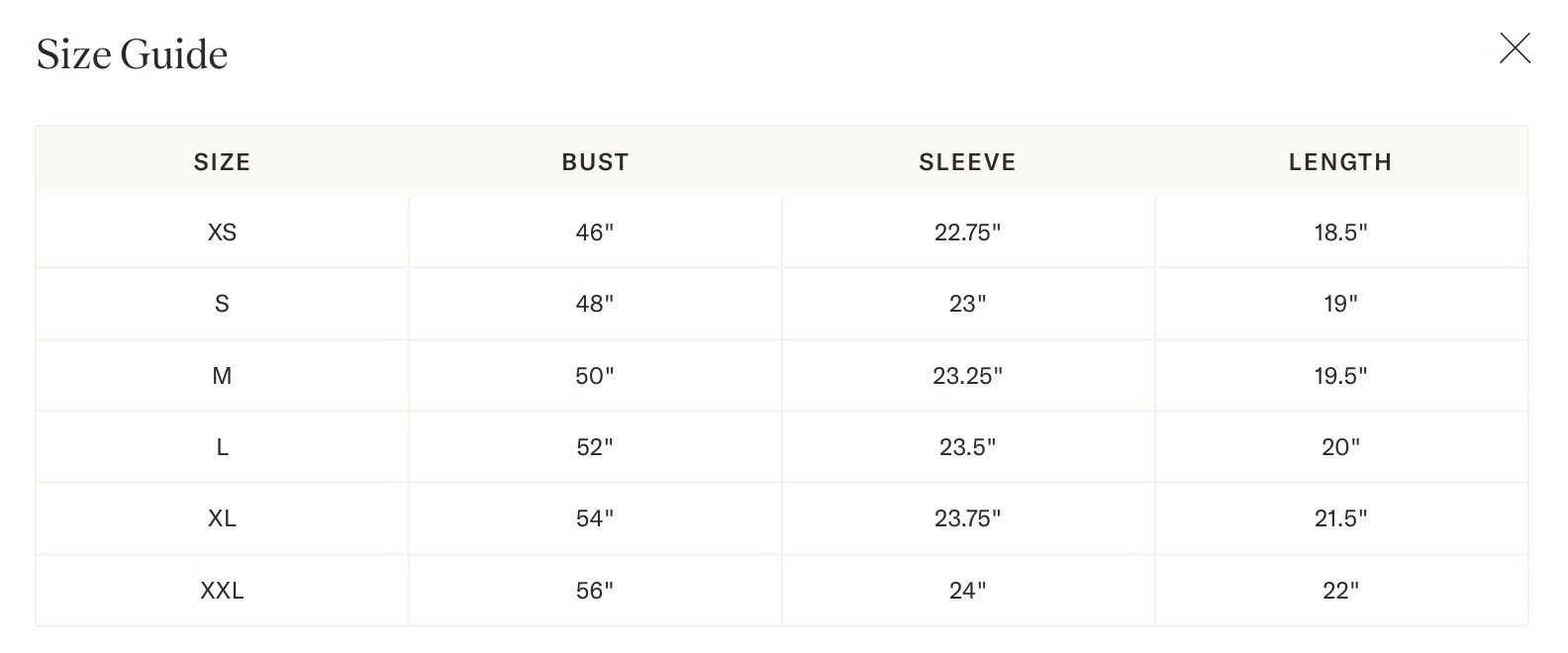Viewport: 1568px width, 653px height.
Task: Select the XXL size cell
Action: coord(222,591)
